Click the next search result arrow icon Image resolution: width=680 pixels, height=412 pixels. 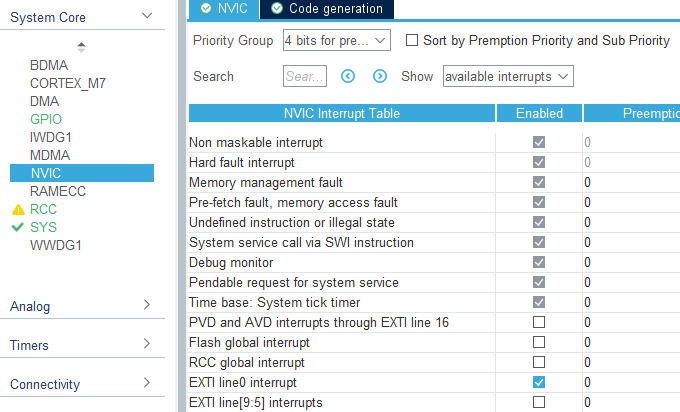coord(380,76)
